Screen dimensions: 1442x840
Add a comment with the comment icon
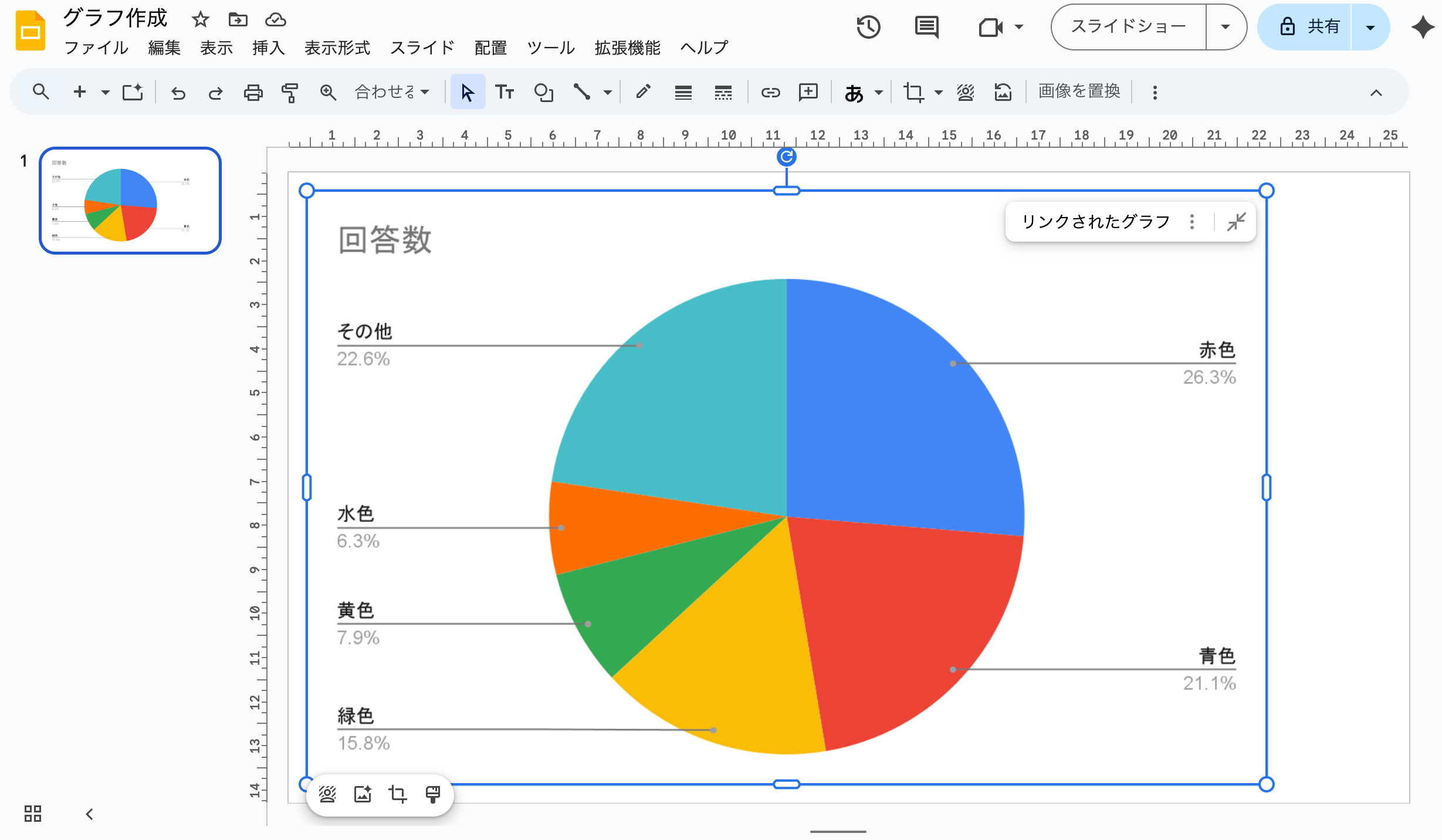click(808, 92)
